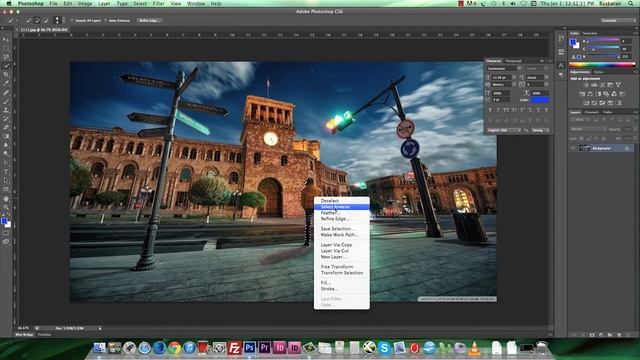The image size is (640, 360).
Task: Add a Brightness/Contrast adjustment
Action: (586, 85)
